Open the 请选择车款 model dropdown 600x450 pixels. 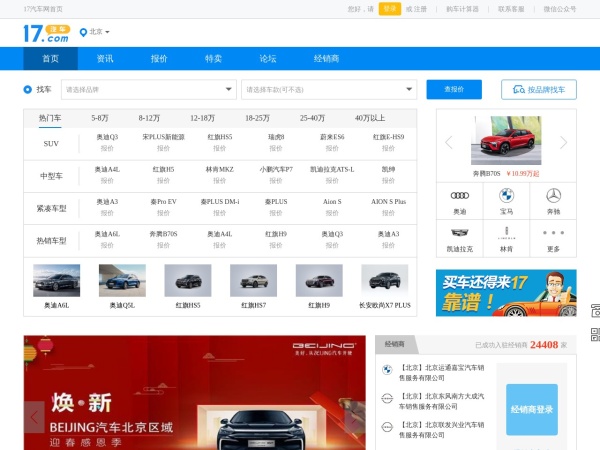coord(329,90)
